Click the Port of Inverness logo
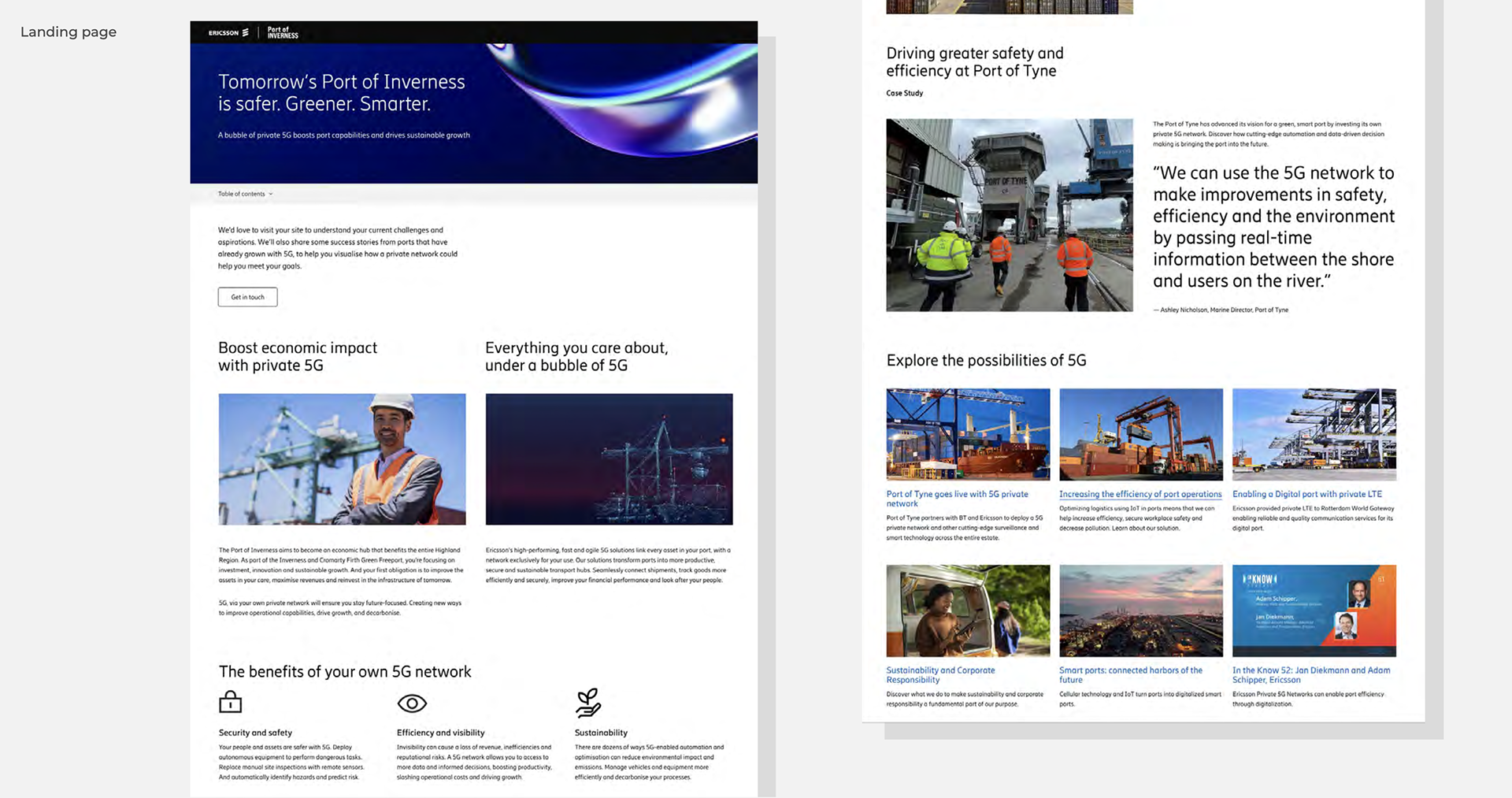Screen dimensions: 1512x798 [x=283, y=33]
